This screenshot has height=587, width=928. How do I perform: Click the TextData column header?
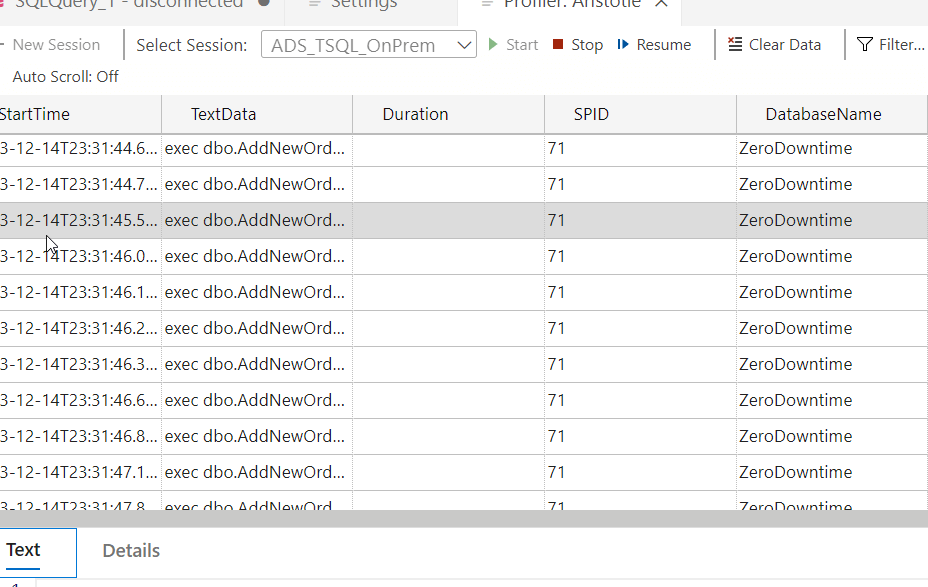[x=224, y=114]
